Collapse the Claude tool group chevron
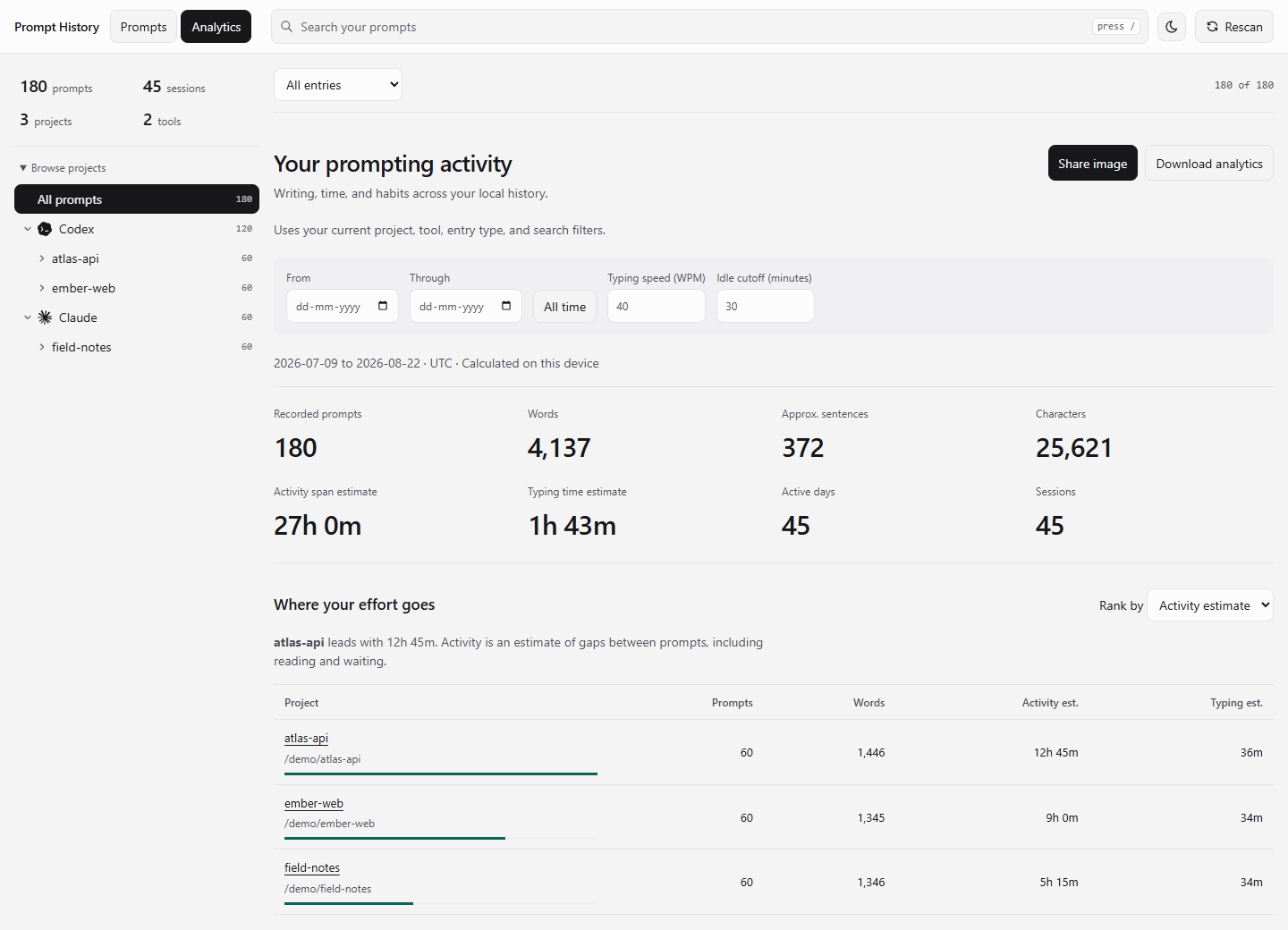1288x930 pixels. pyautogui.click(x=28, y=317)
